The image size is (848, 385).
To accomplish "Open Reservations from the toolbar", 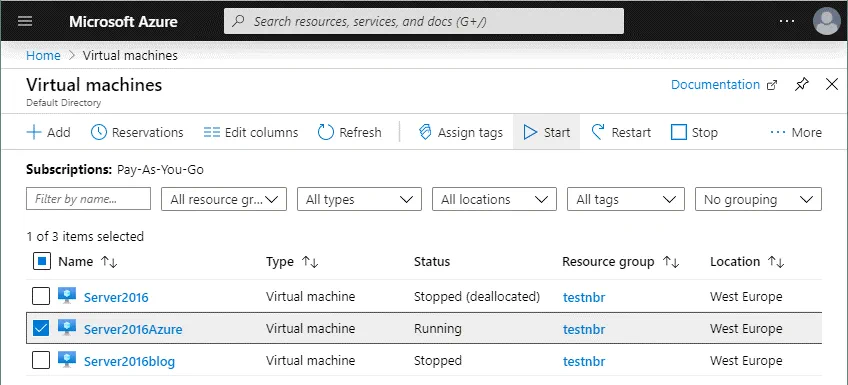I will [137, 132].
